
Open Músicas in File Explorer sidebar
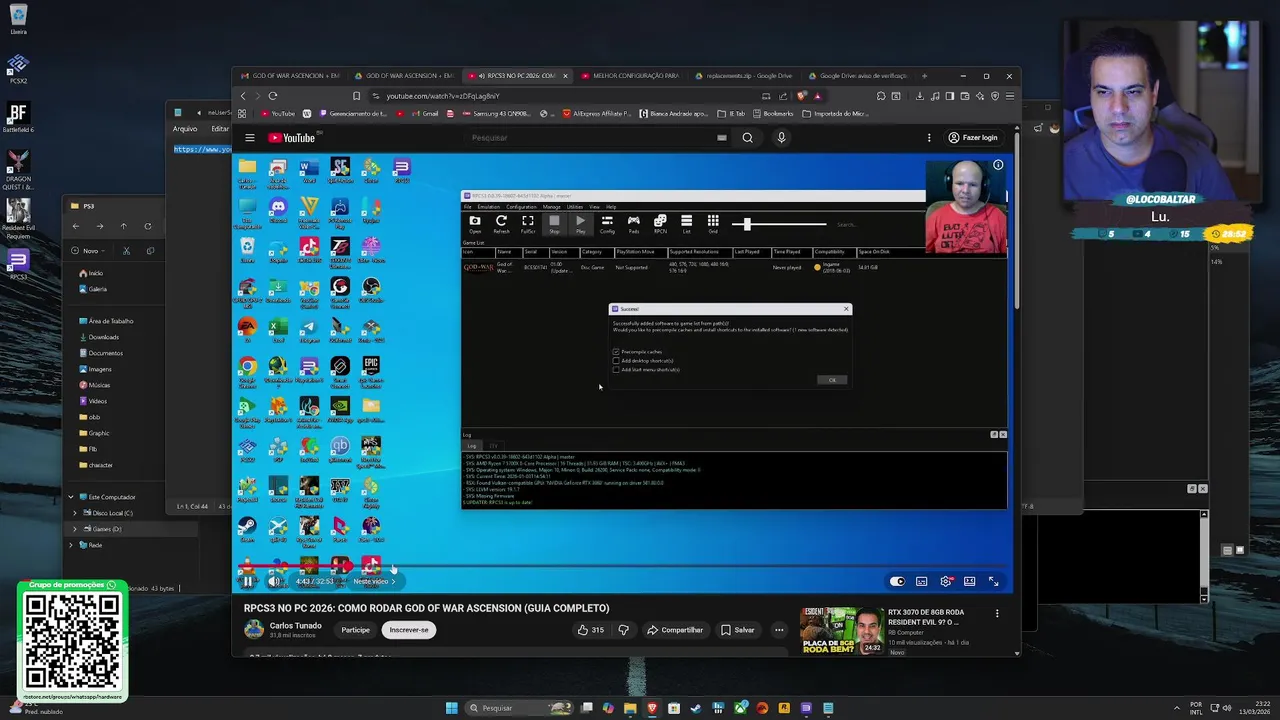click(94, 385)
